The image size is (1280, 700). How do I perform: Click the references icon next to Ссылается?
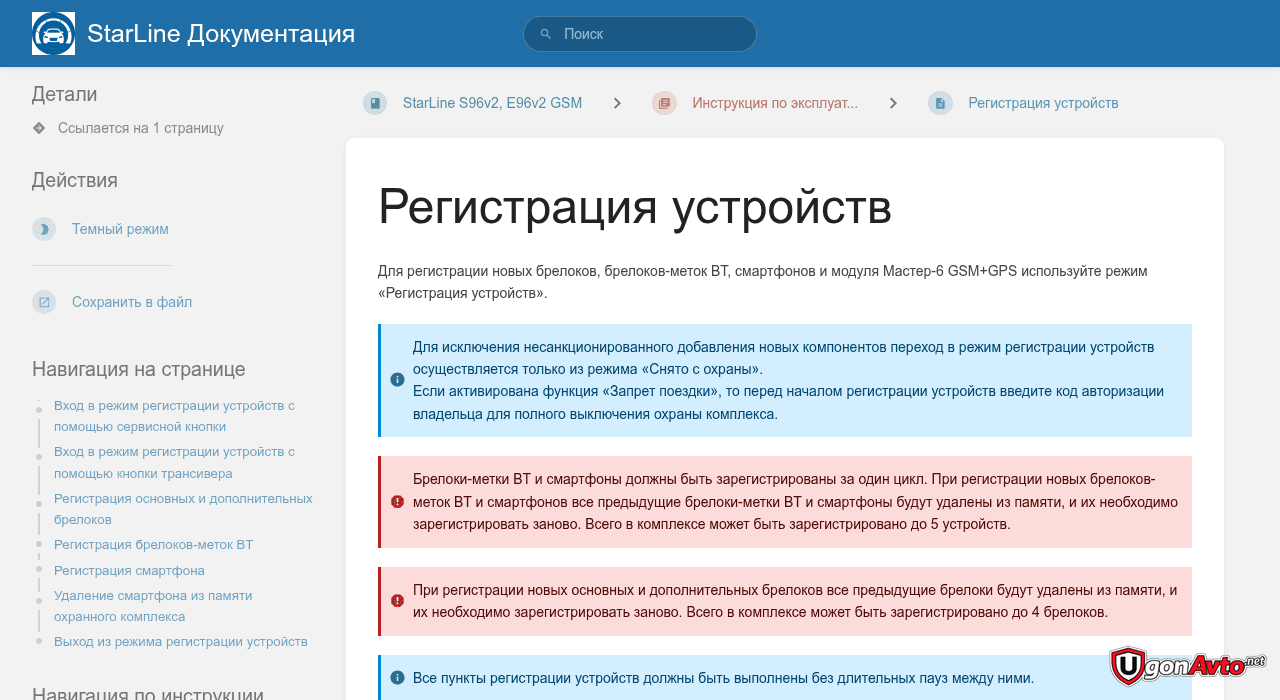click(39, 128)
